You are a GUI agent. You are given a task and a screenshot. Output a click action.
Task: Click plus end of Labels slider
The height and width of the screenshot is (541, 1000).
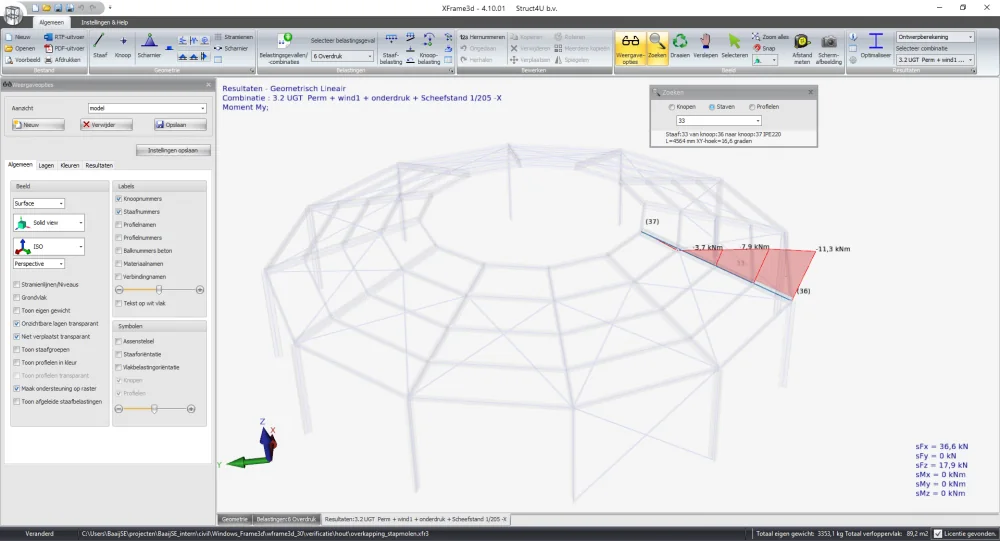[x=200, y=290]
